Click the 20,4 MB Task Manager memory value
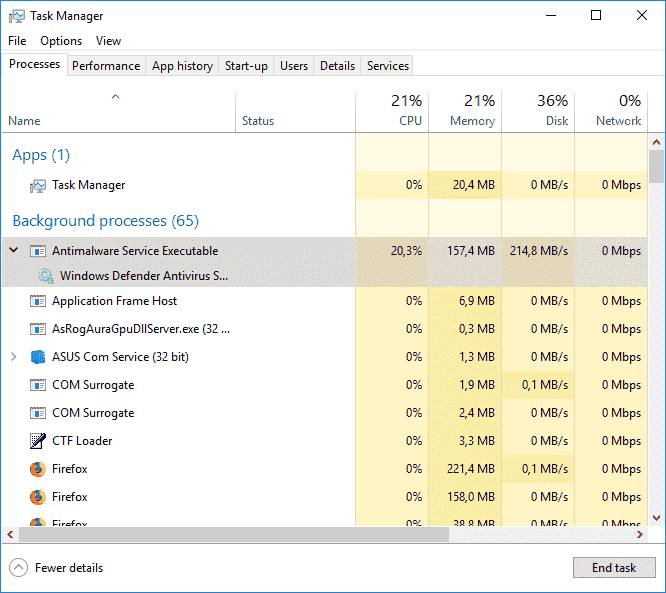The width and height of the screenshot is (666, 593). [x=474, y=185]
